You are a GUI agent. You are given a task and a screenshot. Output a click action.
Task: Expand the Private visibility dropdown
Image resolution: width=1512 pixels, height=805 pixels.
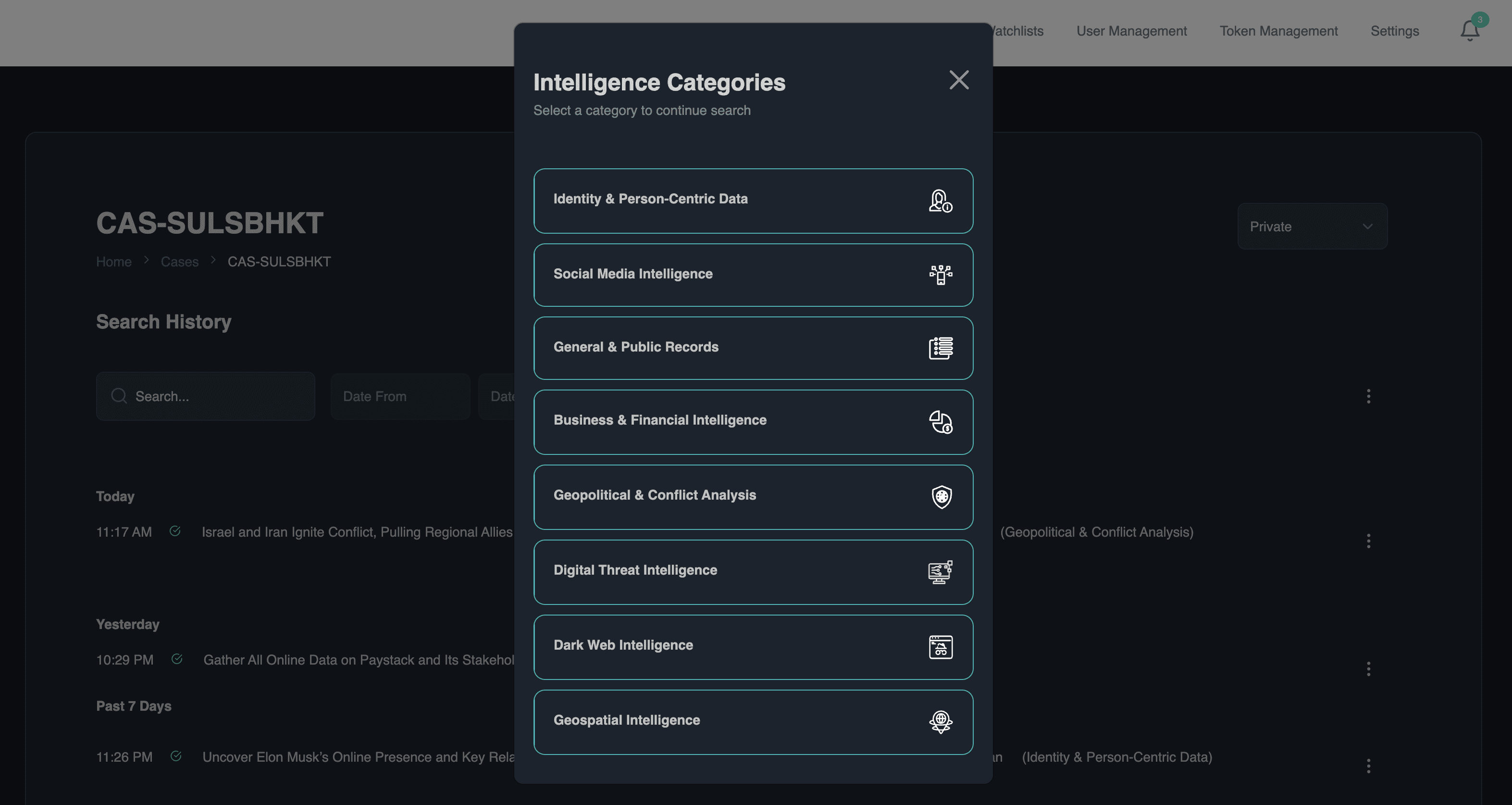(1312, 226)
